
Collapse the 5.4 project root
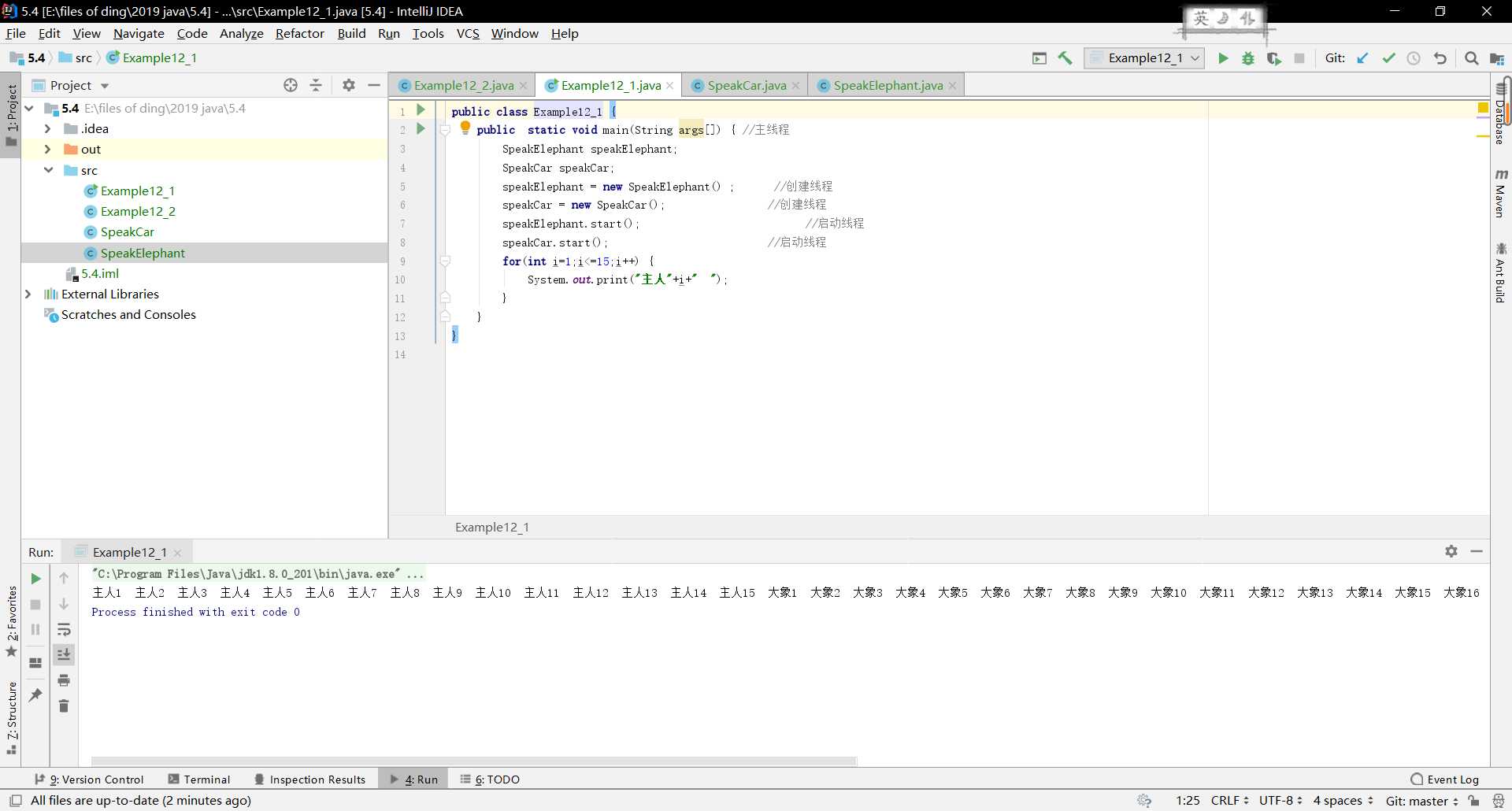29,108
